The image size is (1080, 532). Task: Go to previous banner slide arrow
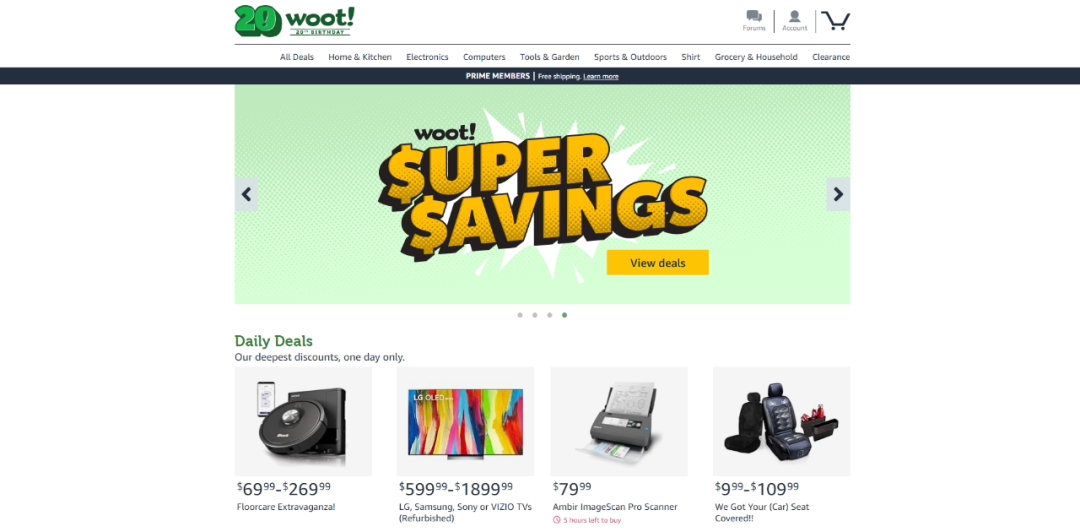[247, 194]
